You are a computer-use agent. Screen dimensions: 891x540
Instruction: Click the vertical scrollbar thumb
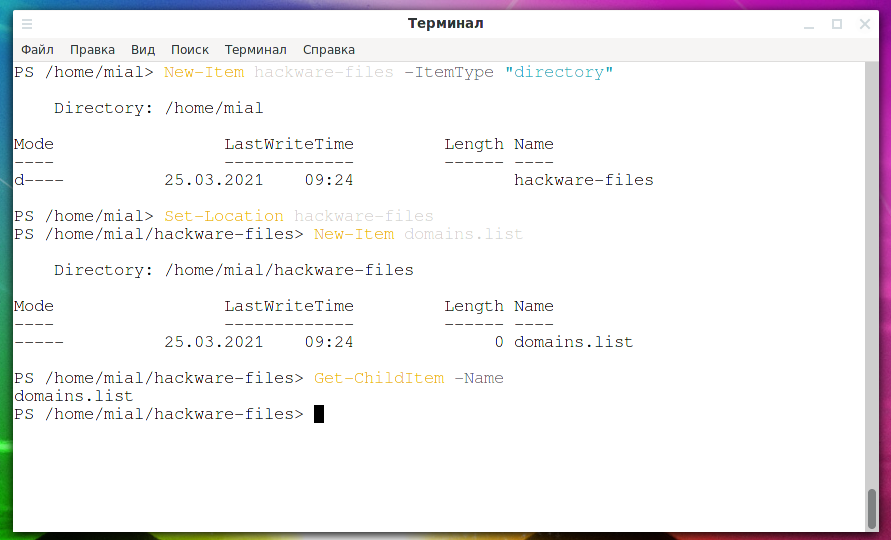point(872,509)
